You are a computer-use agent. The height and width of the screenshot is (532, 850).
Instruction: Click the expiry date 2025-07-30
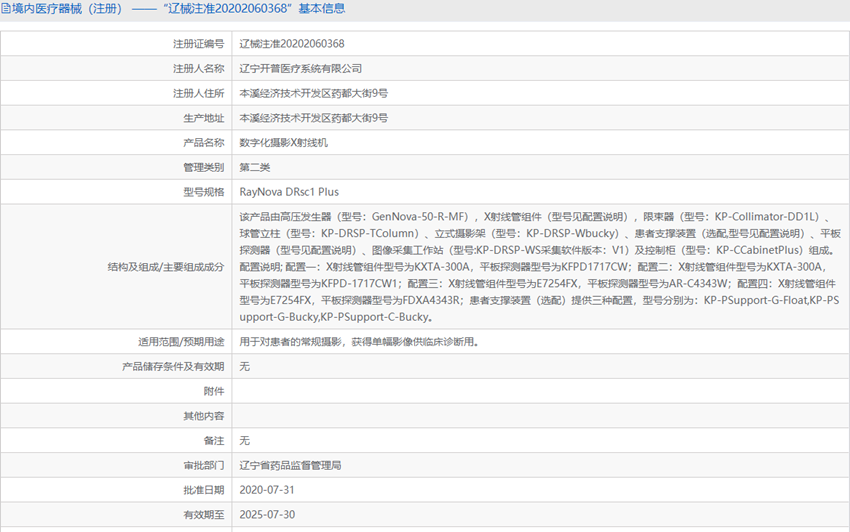coord(267,515)
